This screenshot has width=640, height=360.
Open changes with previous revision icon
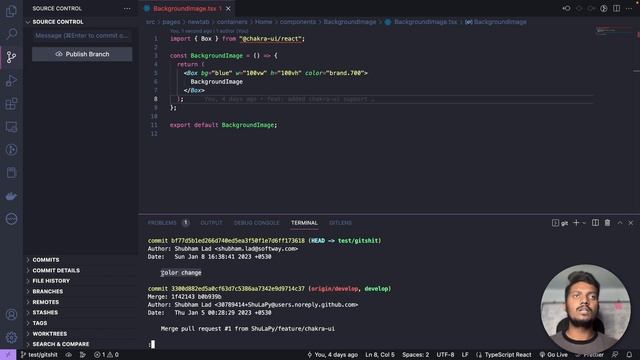pos(567,9)
